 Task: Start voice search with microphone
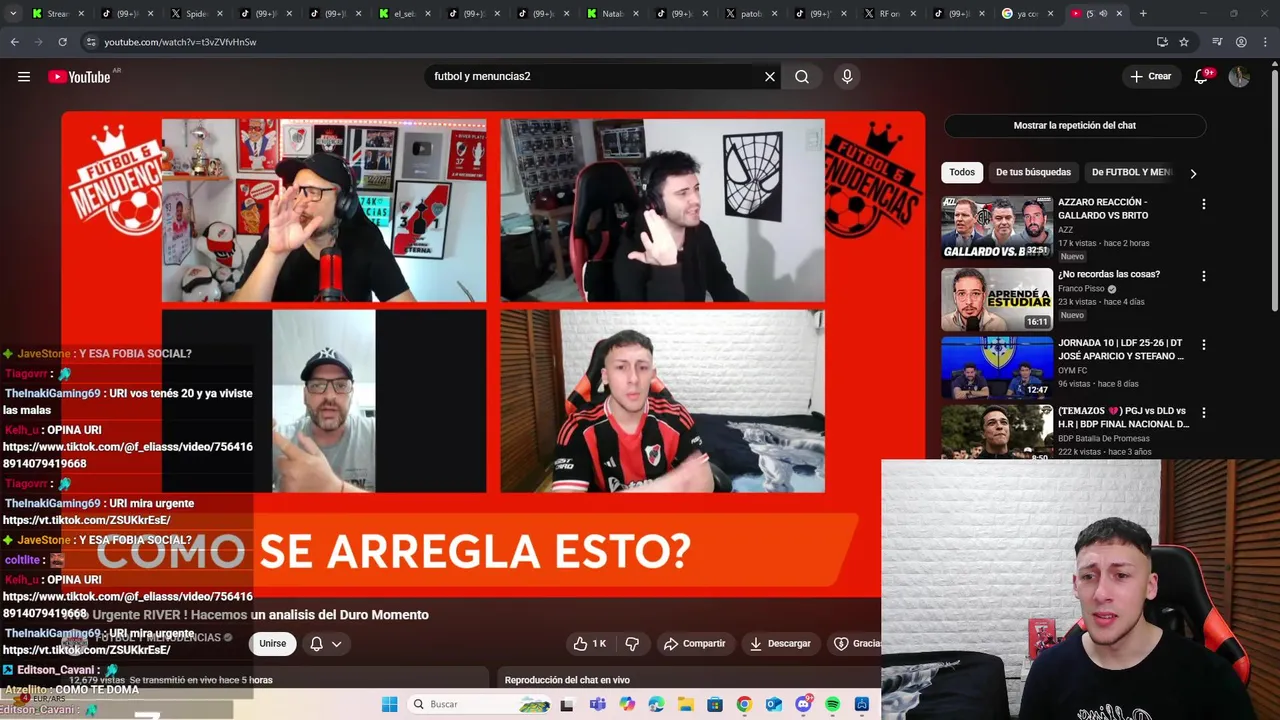pyautogui.click(x=847, y=77)
